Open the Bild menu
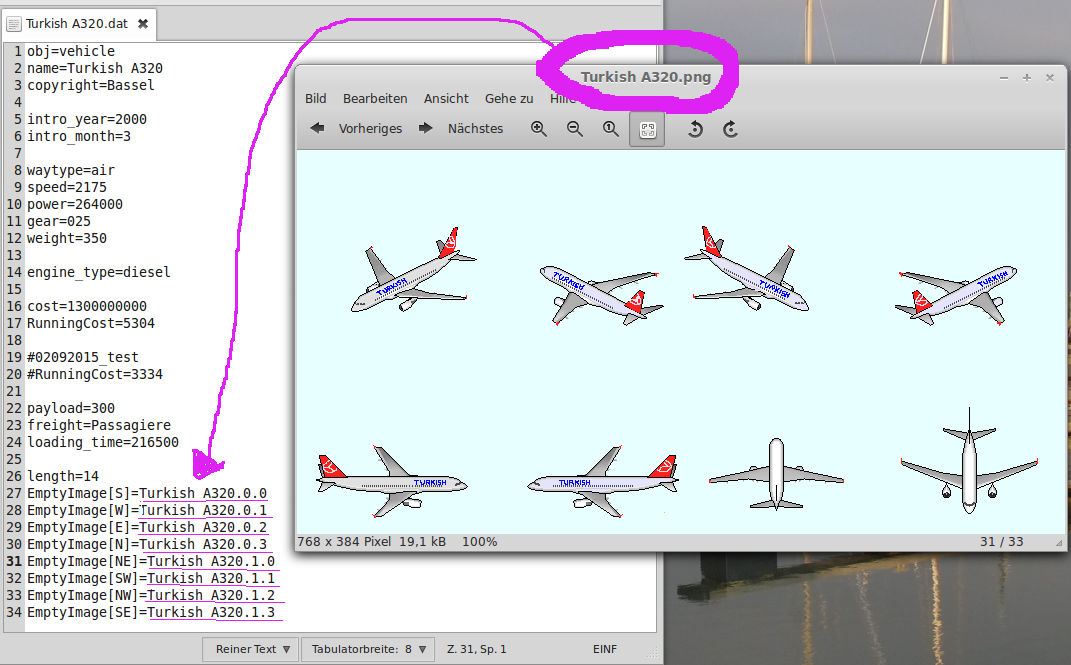This screenshot has height=665, width=1071. coord(316,98)
